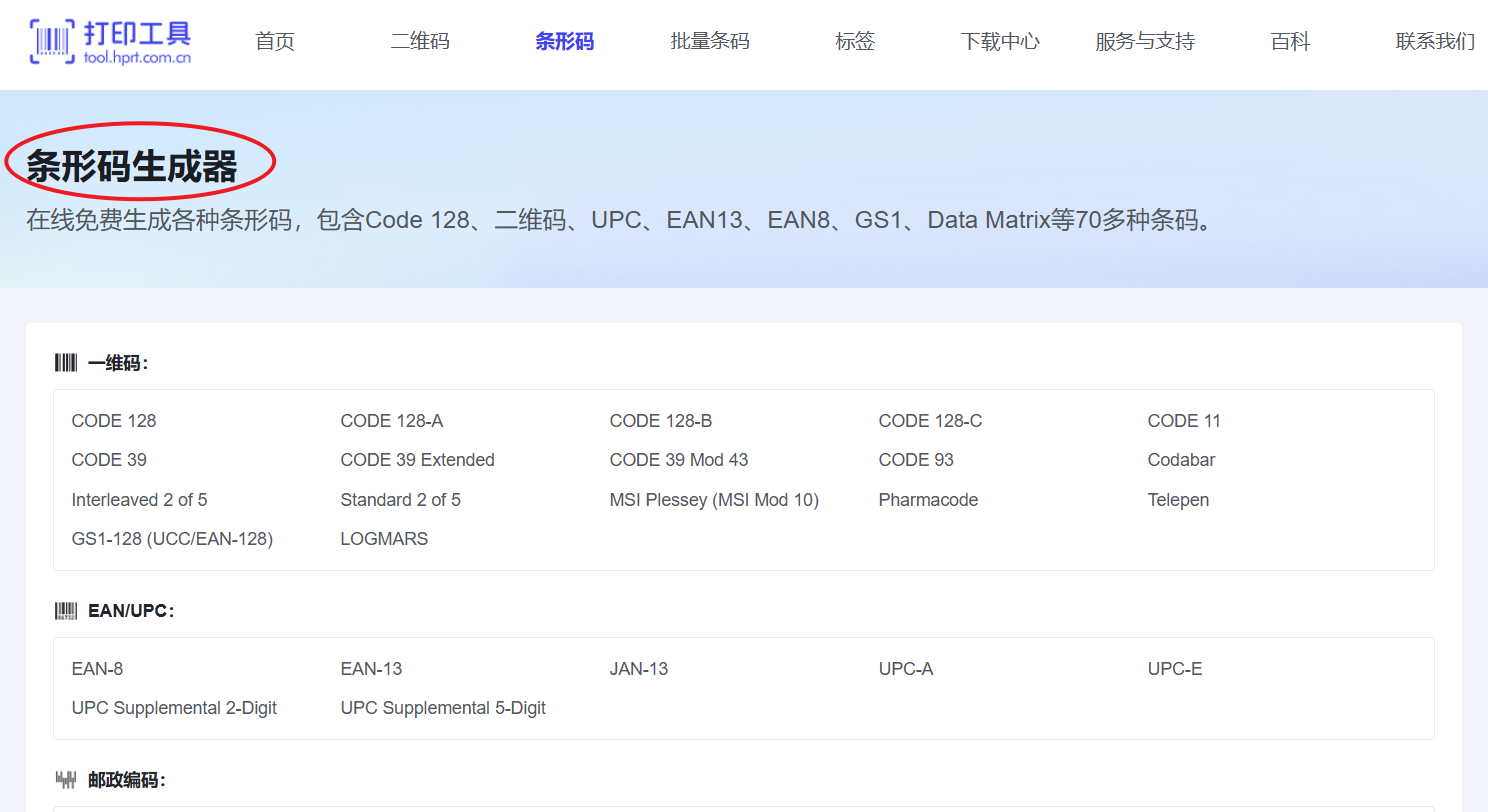Choose UPC Supplemental 2-Digit
1488x812 pixels.
(x=174, y=708)
